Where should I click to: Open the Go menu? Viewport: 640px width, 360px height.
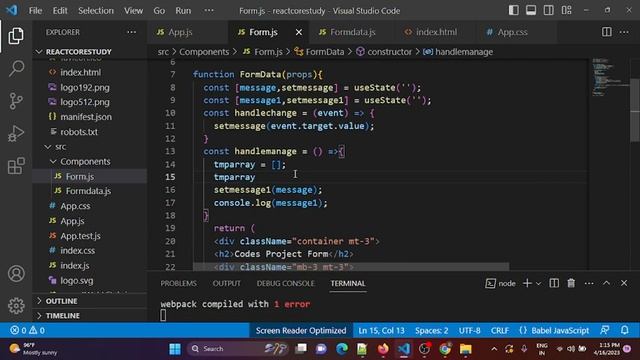click(x=159, y=11)
